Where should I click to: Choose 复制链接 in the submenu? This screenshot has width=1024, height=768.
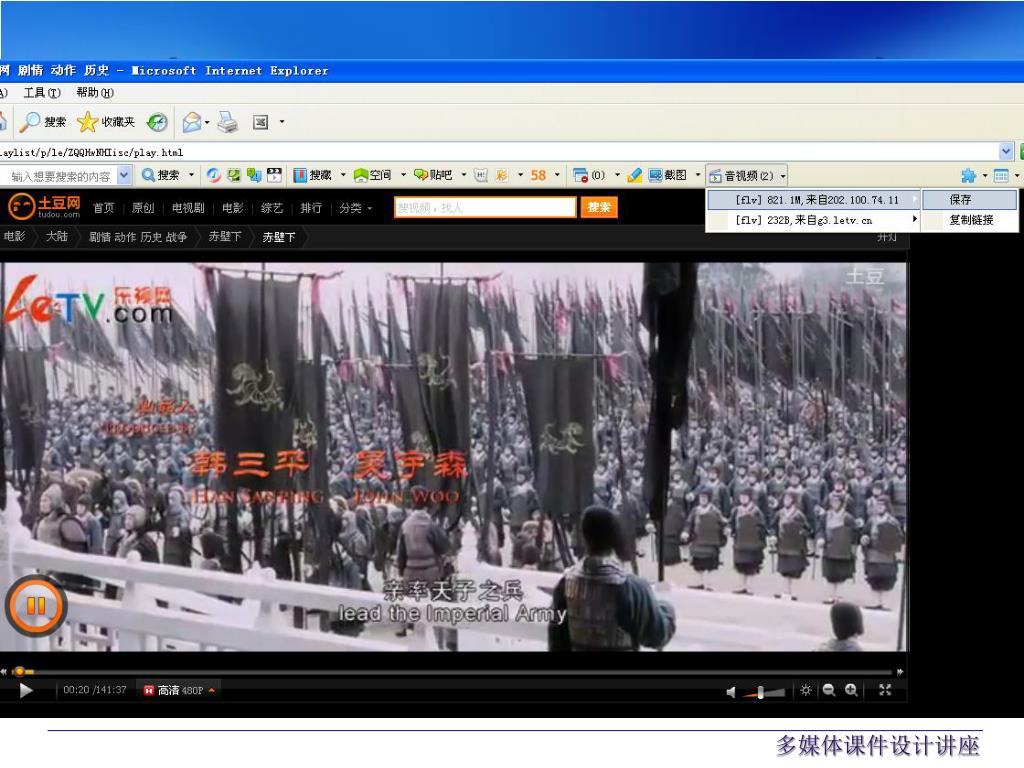[970, 220]
